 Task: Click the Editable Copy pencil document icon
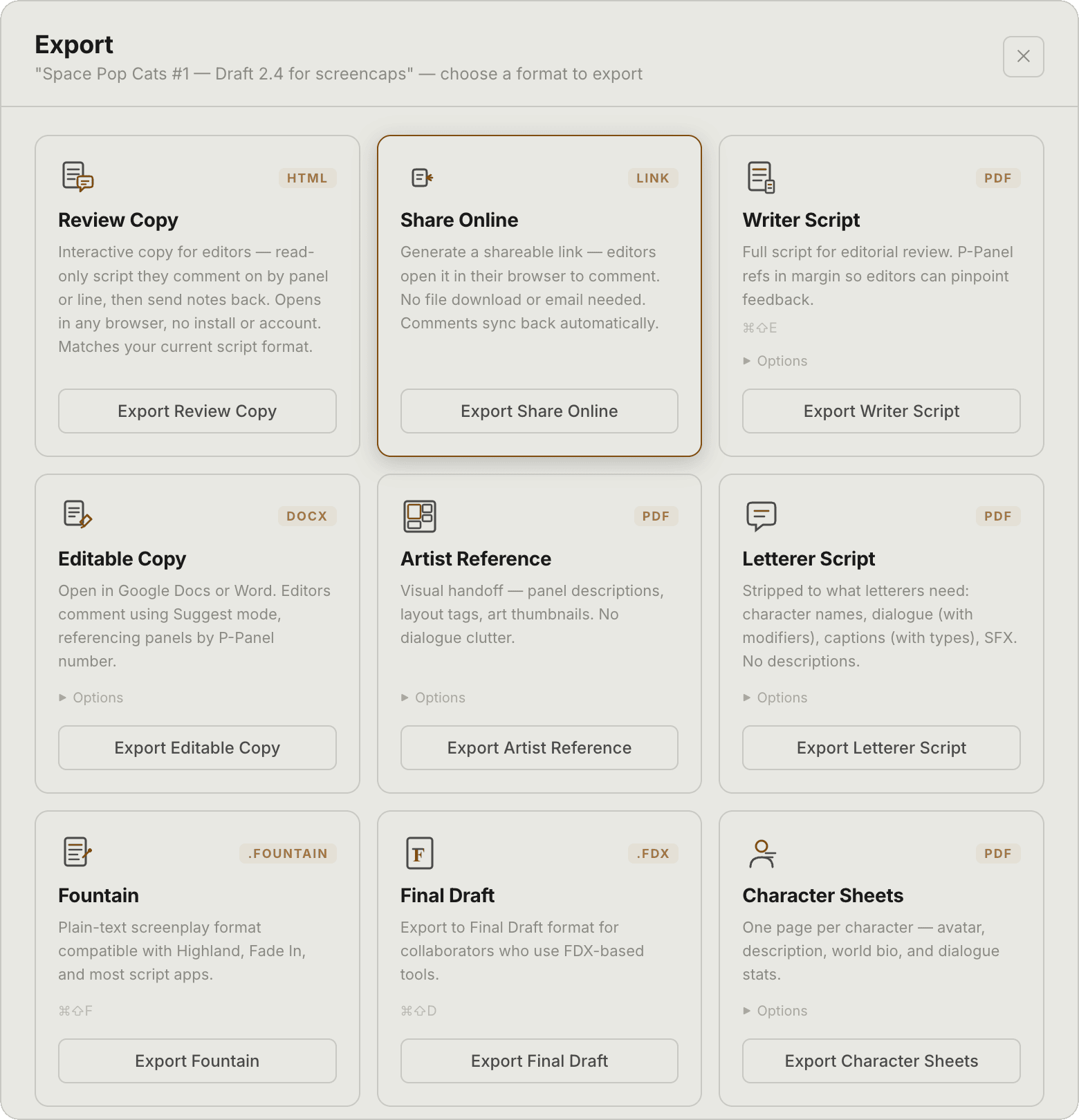[x=77, y=515]
